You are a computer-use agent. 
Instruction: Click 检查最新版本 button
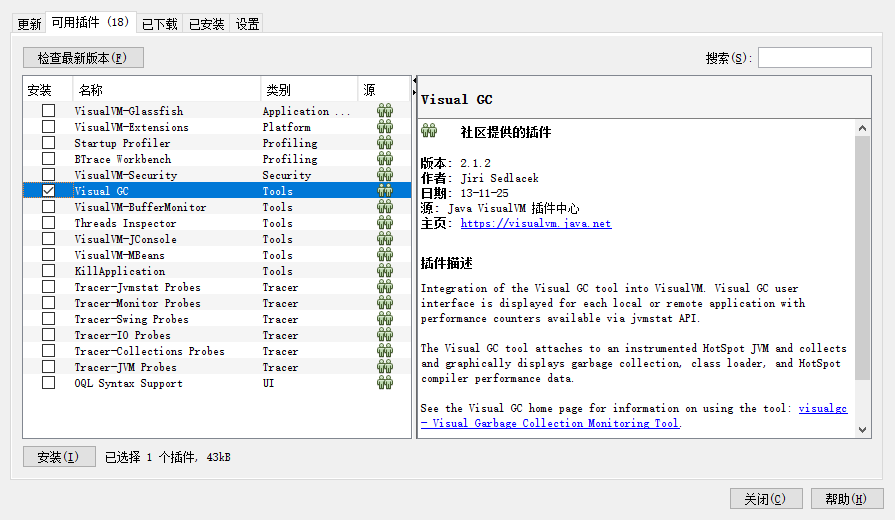[83, 58]
